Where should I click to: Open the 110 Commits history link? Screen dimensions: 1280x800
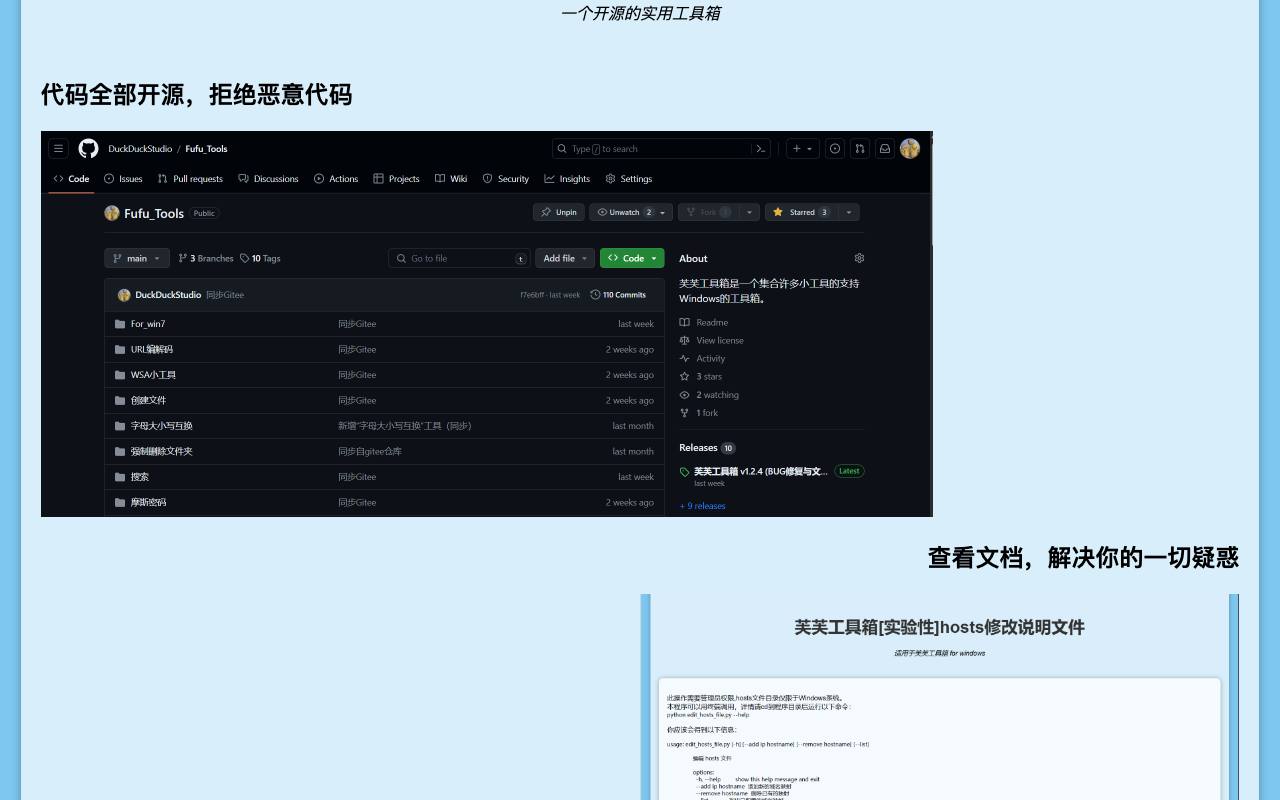click(x=618, y=295)
